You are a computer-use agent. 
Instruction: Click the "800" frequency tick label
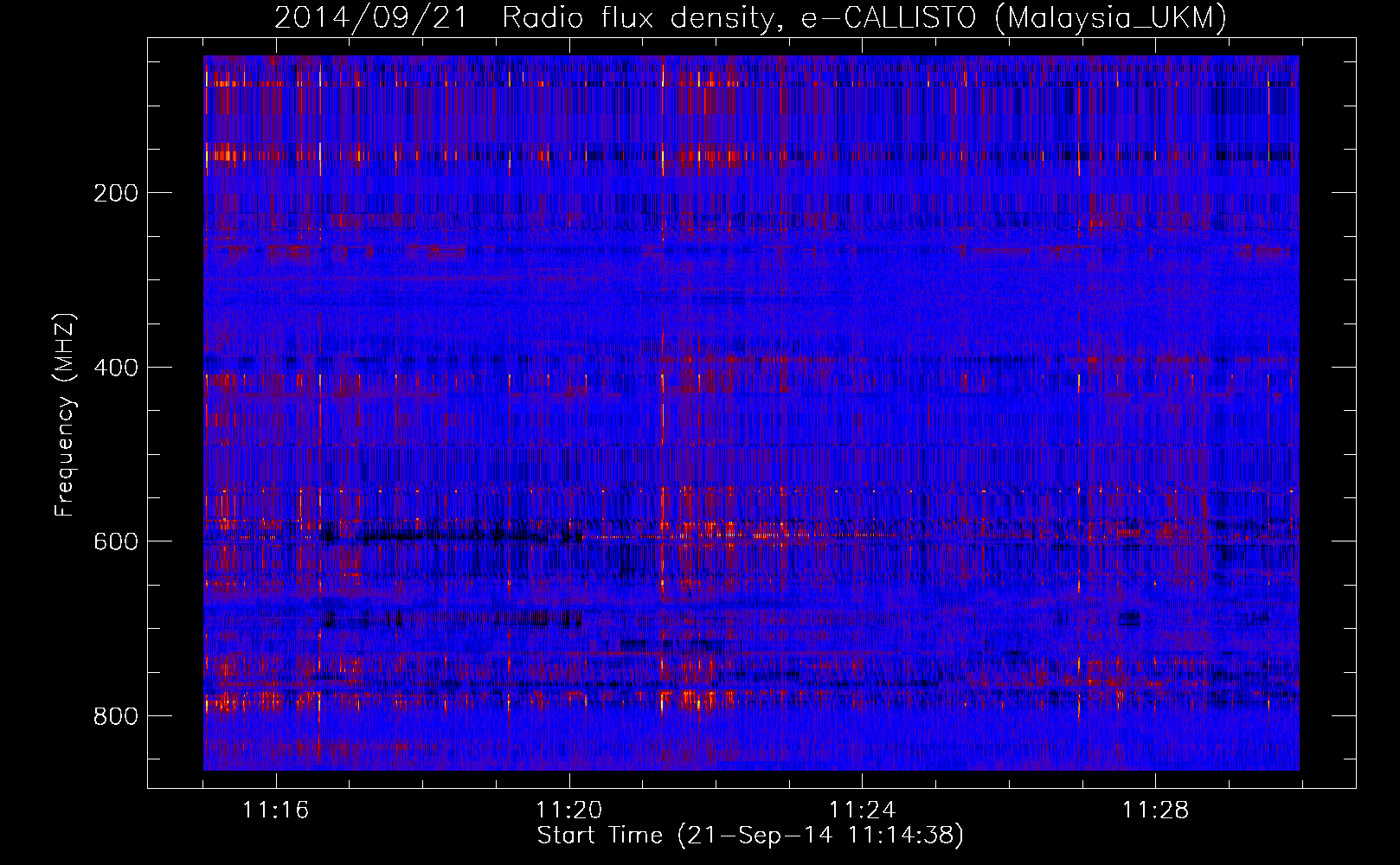click(x=115, y=716)
